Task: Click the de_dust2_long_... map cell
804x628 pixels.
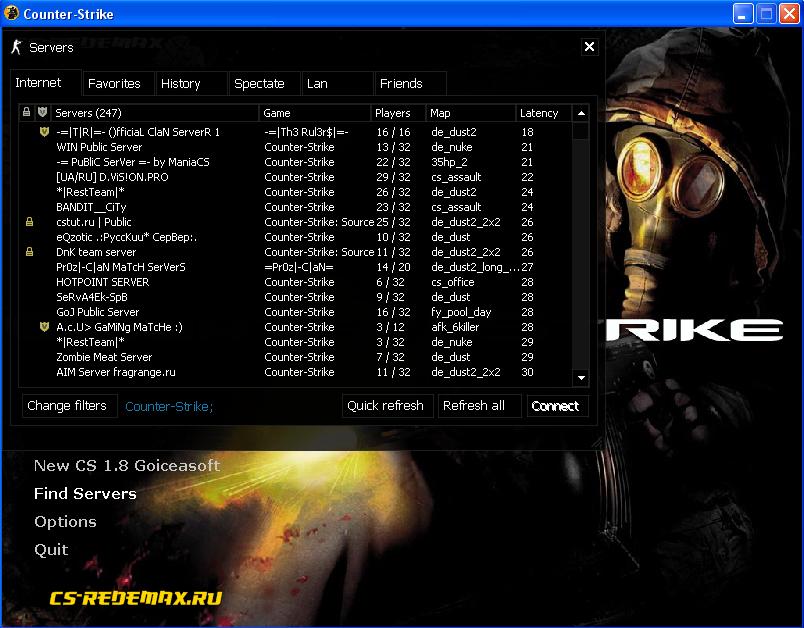Action: [x=475, y=267]
